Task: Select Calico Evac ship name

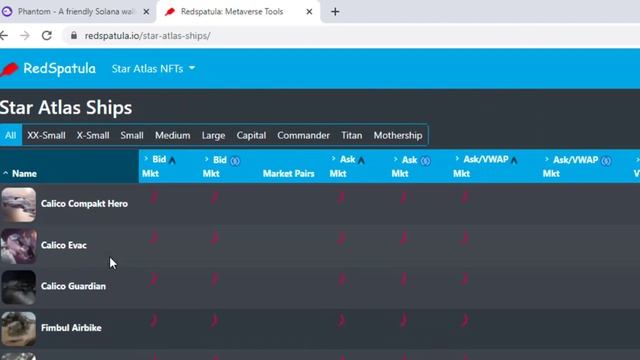Action: [x=64, y=245]
